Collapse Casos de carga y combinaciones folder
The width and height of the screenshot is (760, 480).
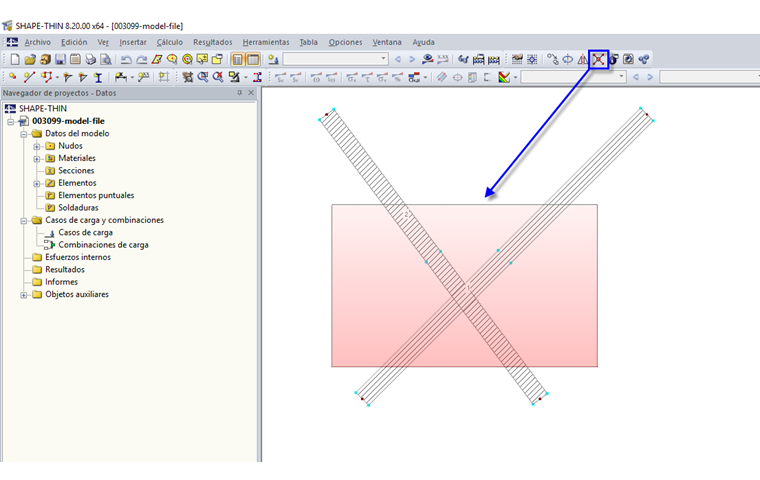24,221
